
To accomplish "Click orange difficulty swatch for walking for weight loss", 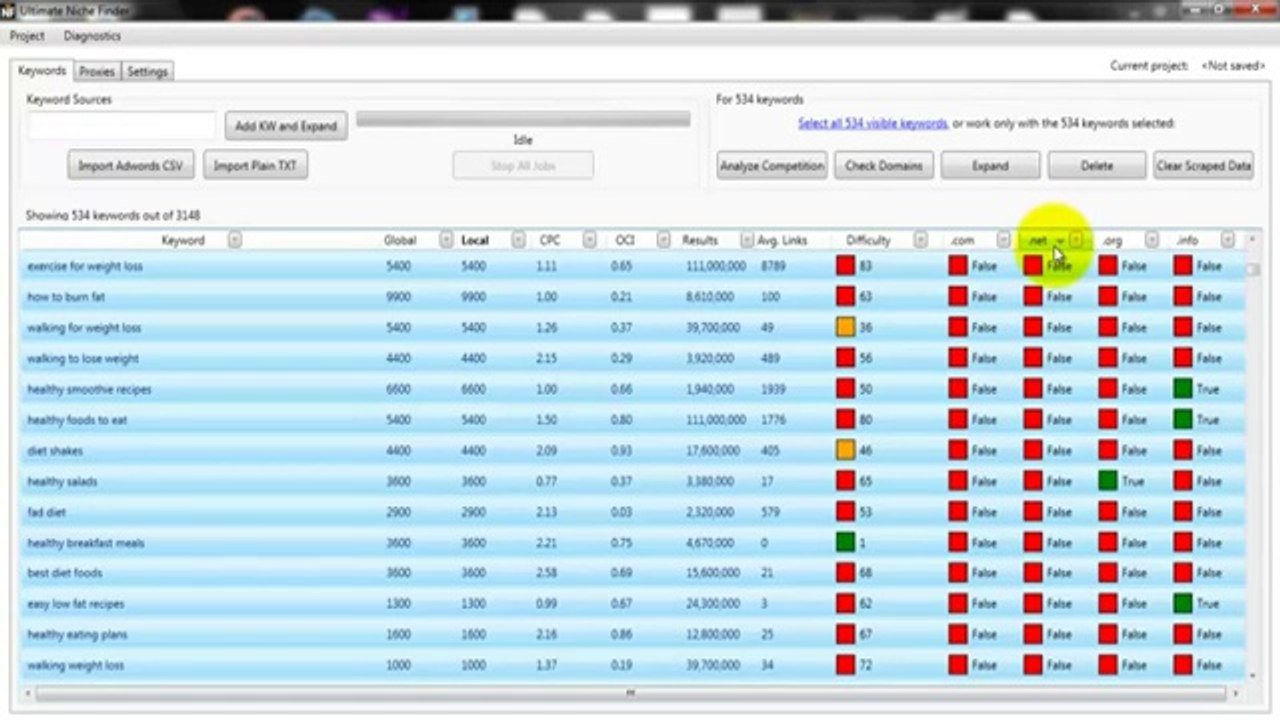I will (845, 328).
